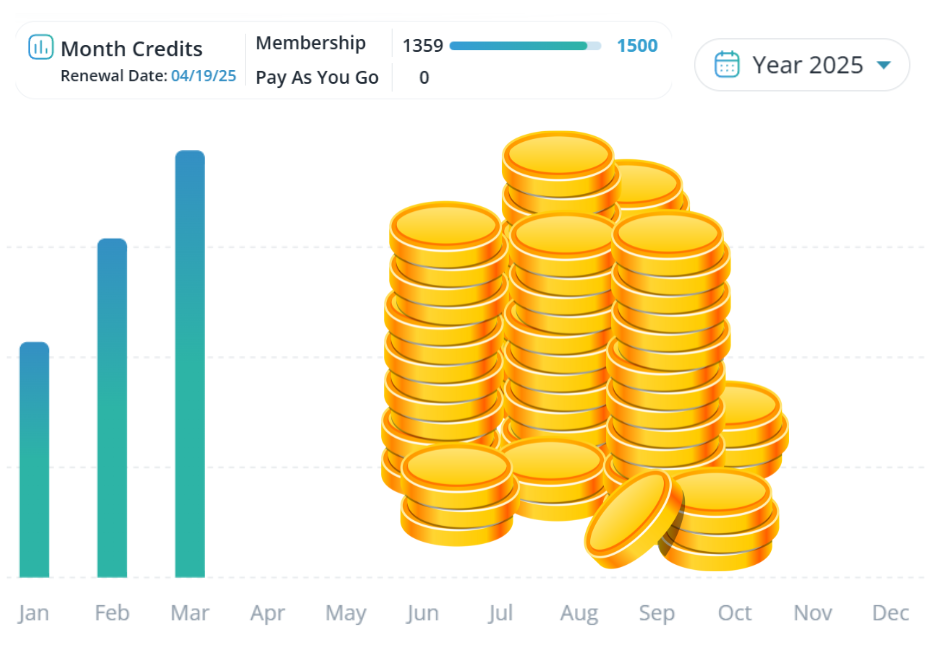Click the February bar in the chart
Image resolution: width=925 pixels, height=650 pixels.
[x=112, y=408]
